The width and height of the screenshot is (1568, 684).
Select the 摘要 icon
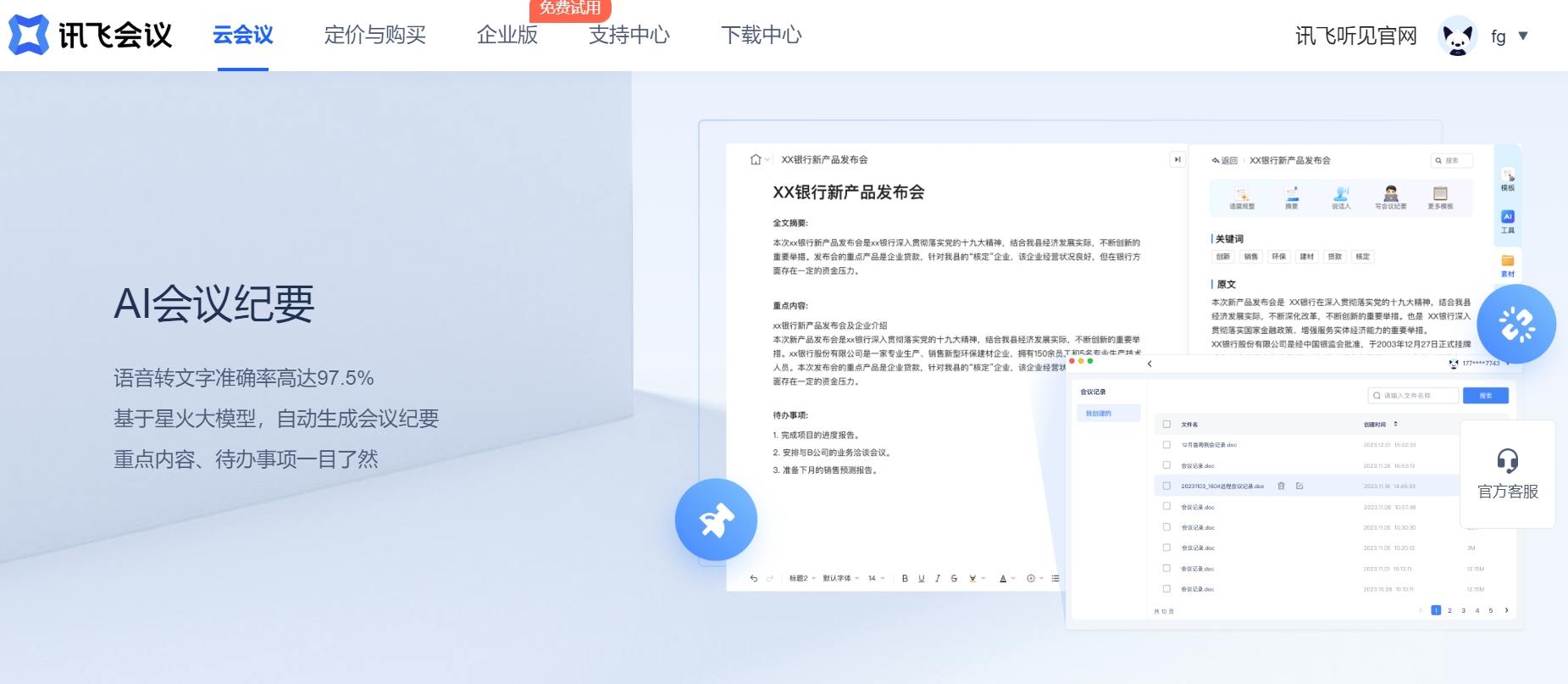tap(1291, 198)
